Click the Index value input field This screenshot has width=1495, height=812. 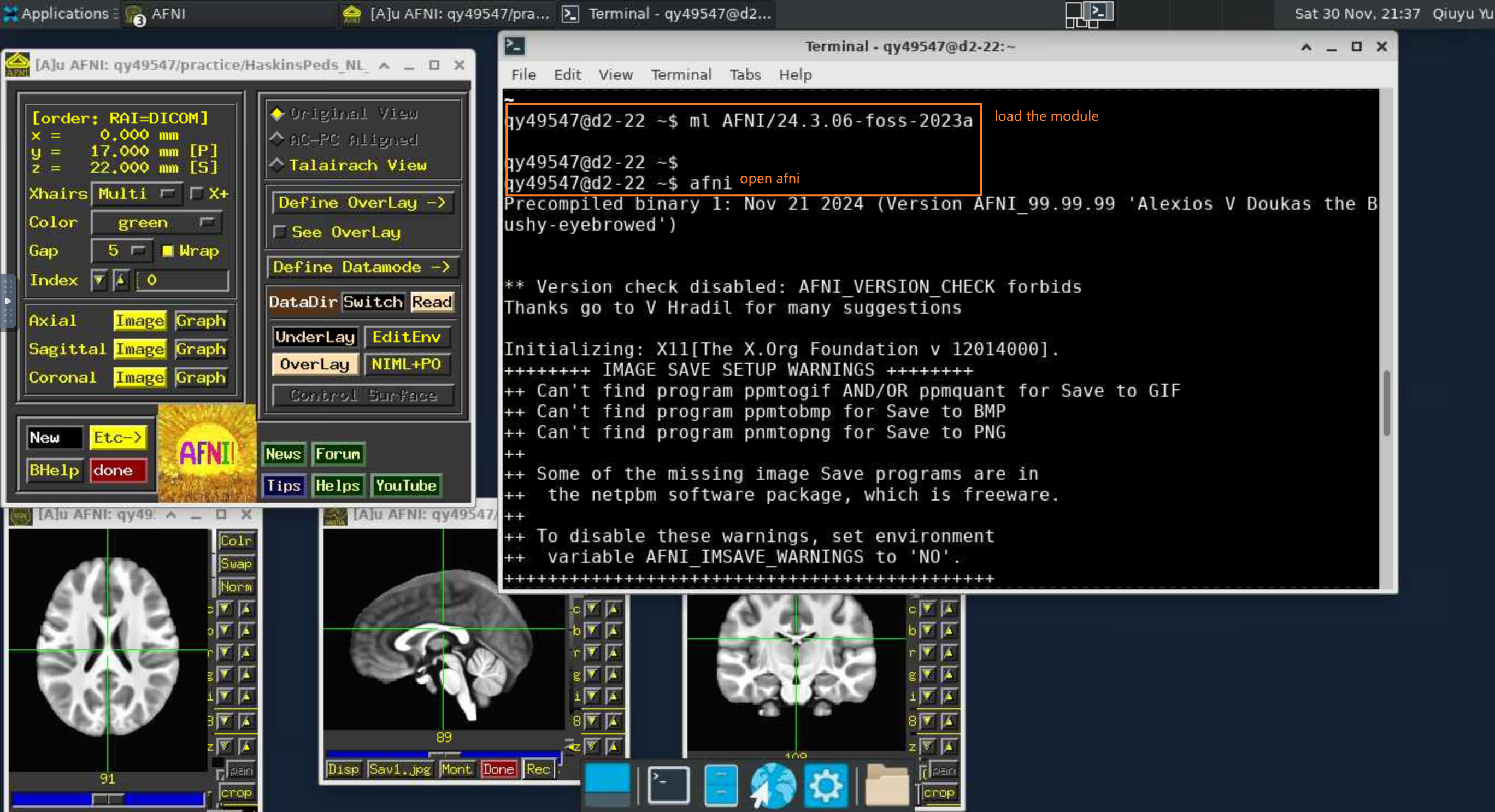coord(183,280)
